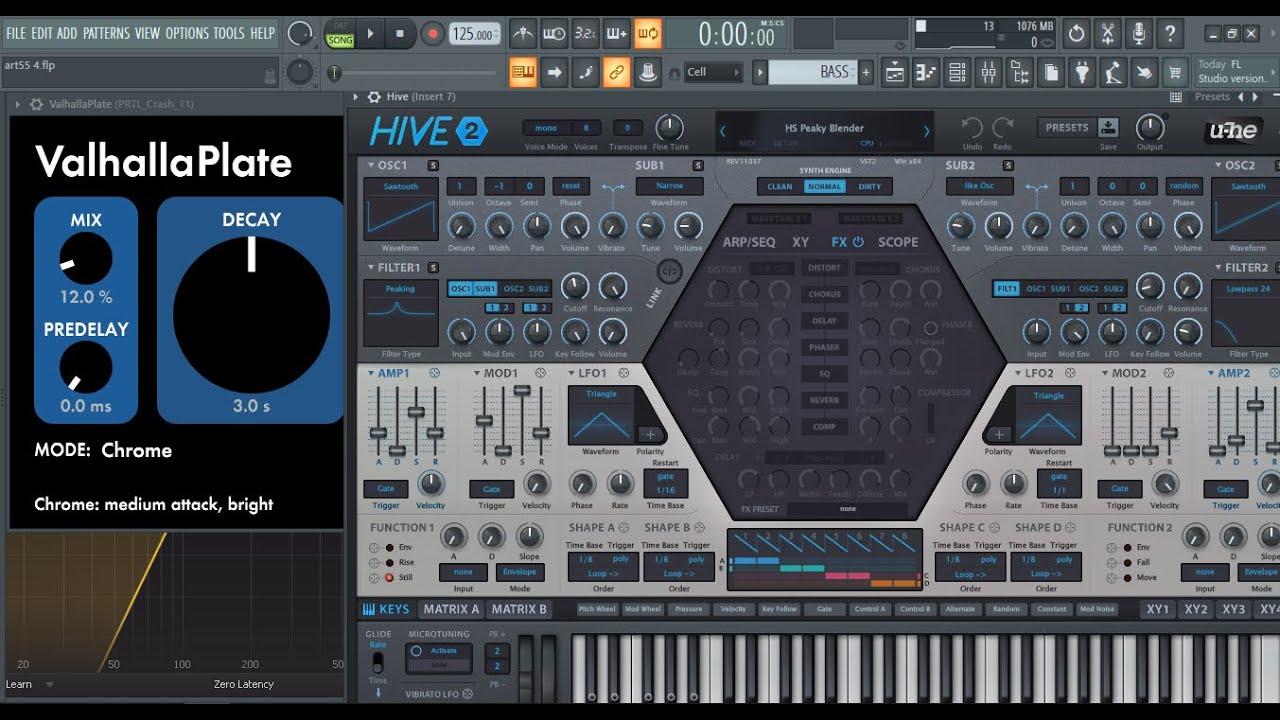Save the preset using Hive's Save icon
The width and height of the screenshot is (1280, 720).
coord(1108,128)
